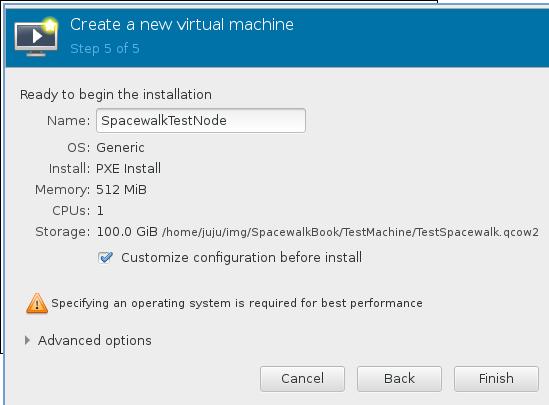Toggle Customize configuration before install checkbox
Viewport: 549px width, 405px height.
105,258
